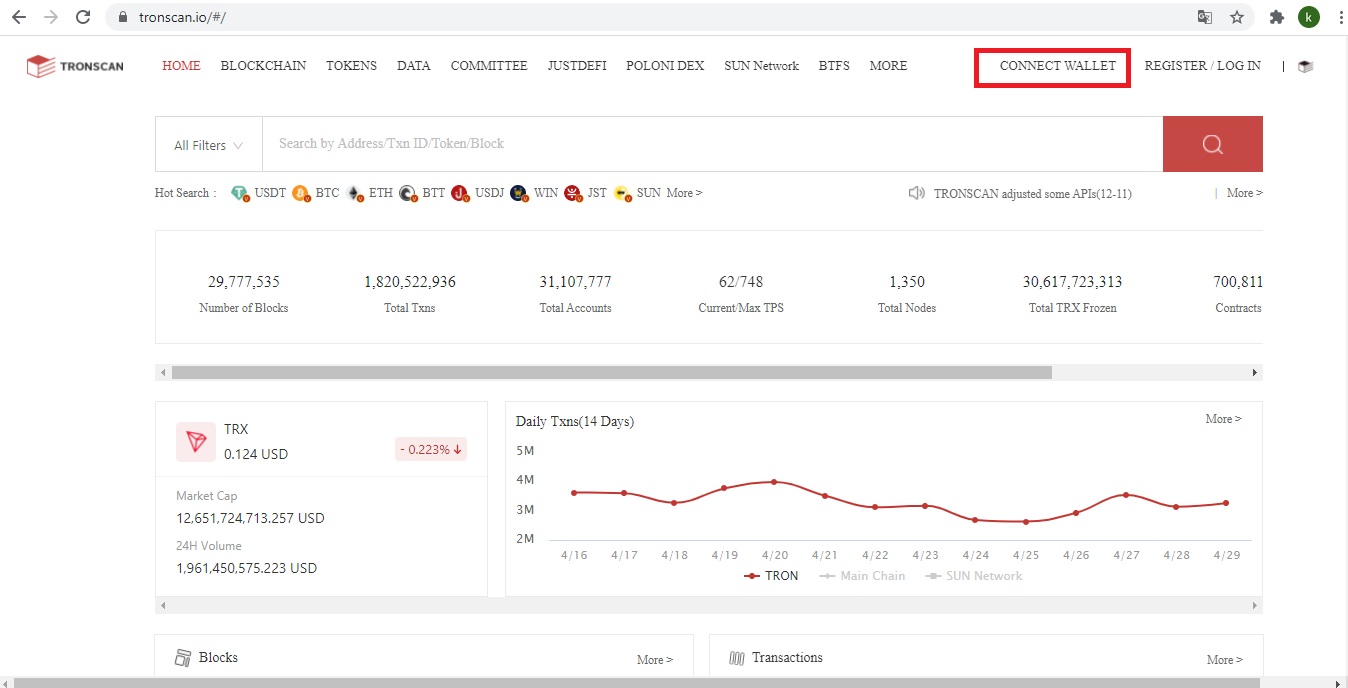Open the COMMITTEE menu
The image size is (1348, 688).
tap(489, 66)
